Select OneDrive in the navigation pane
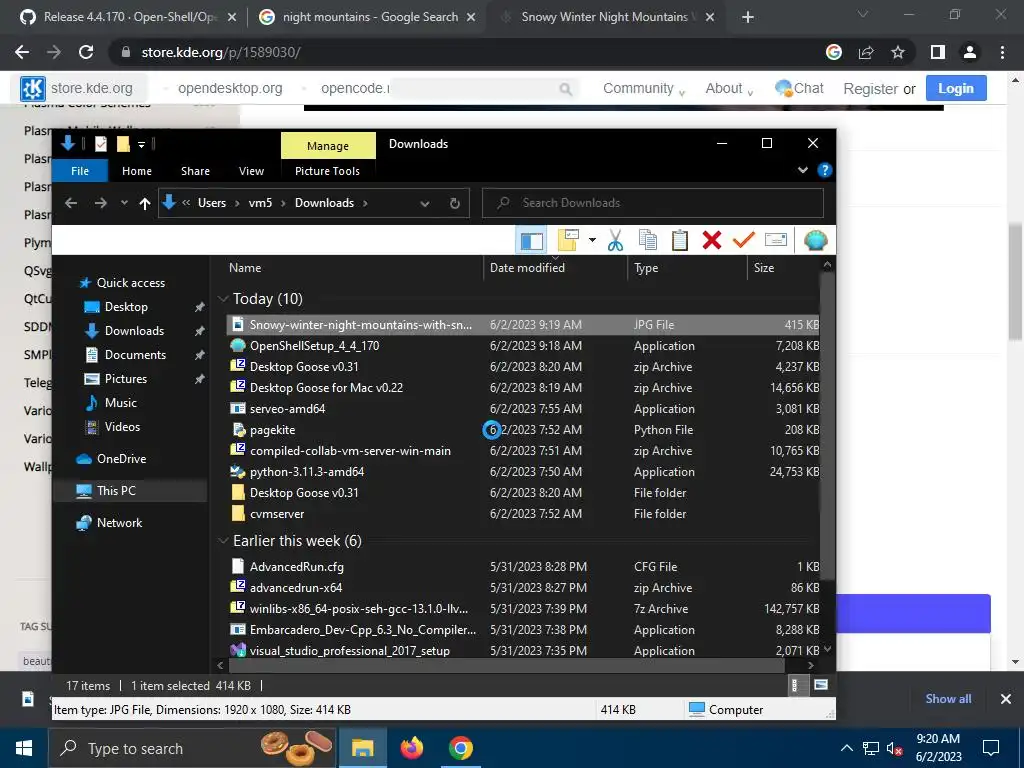The height and width of the screenshot is (768, 1024). click(120, 458)
